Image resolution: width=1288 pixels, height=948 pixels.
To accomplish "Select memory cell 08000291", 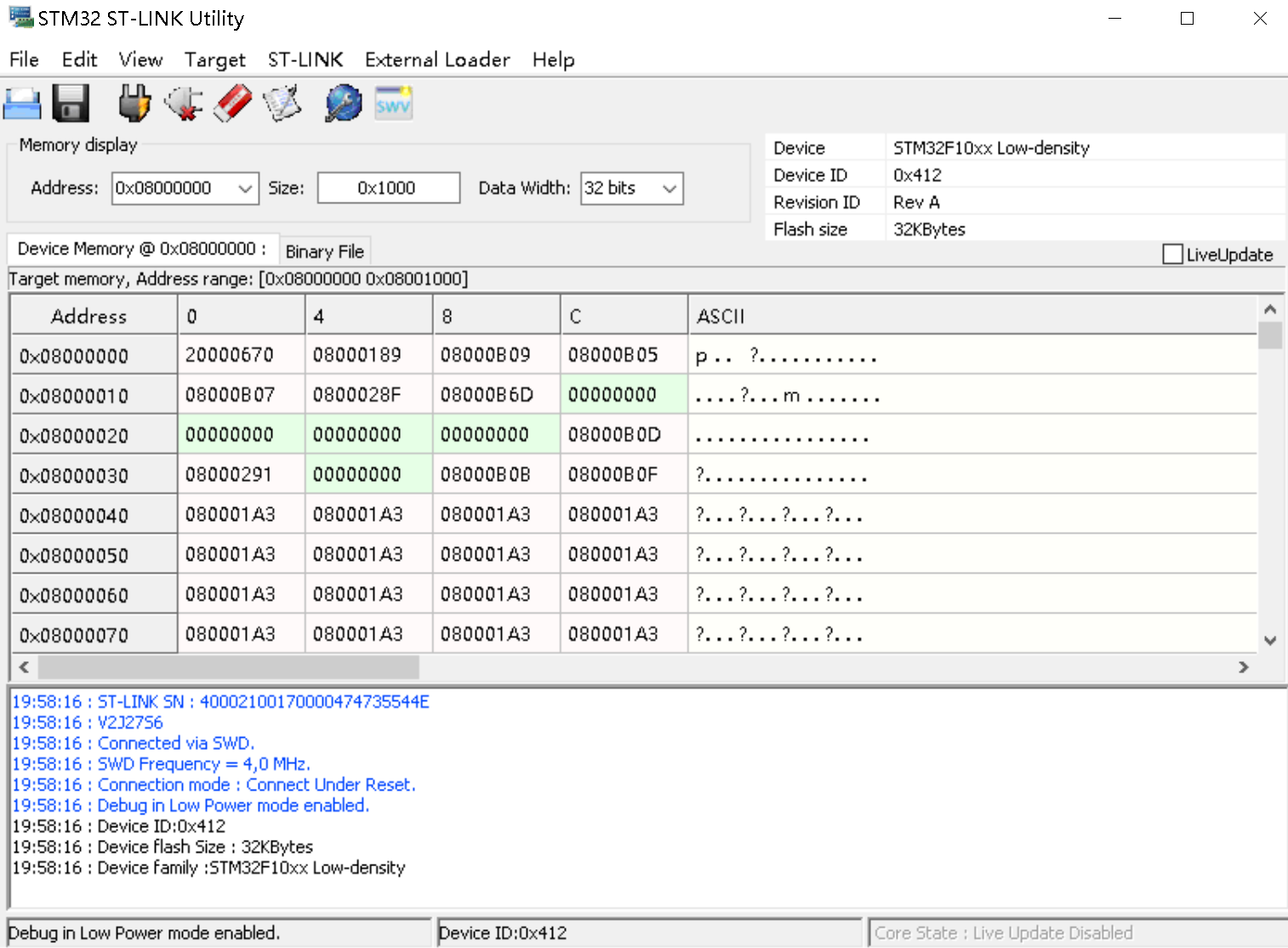I will [x=242, y=475].
